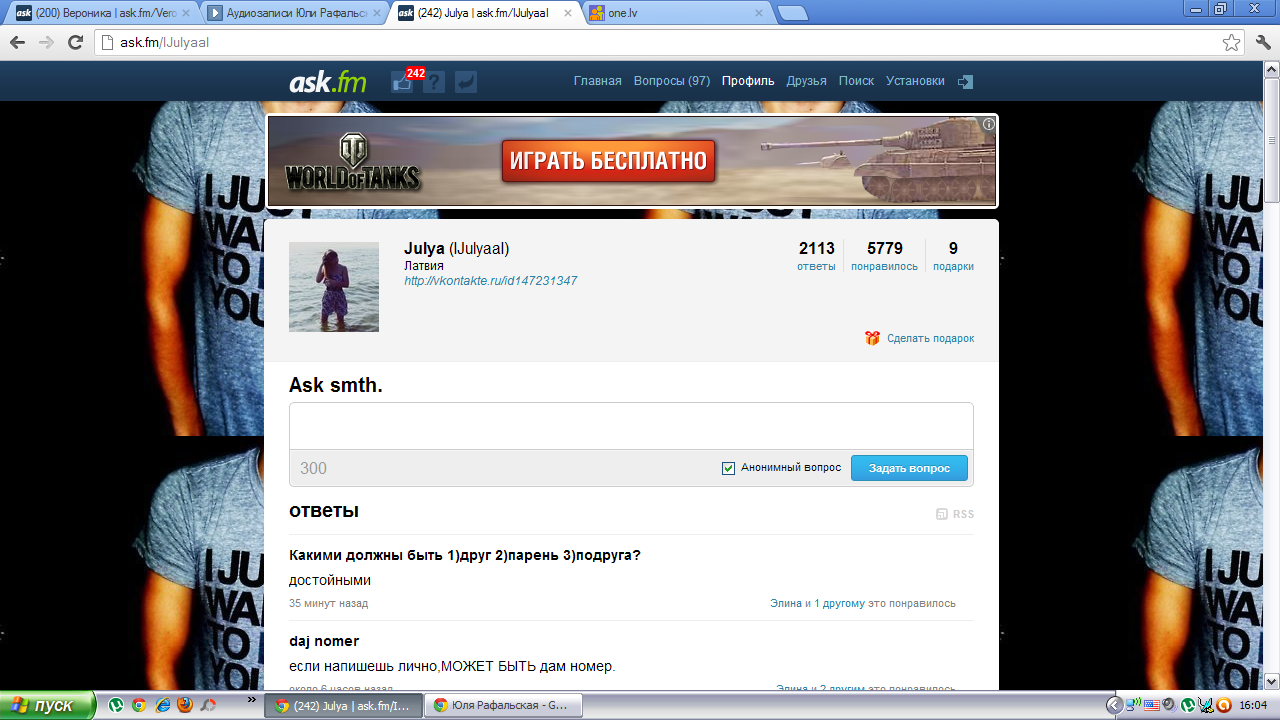Show the 1 другому likes list
This screenshot has height=720, width=1280.
(x=839, y=604)
